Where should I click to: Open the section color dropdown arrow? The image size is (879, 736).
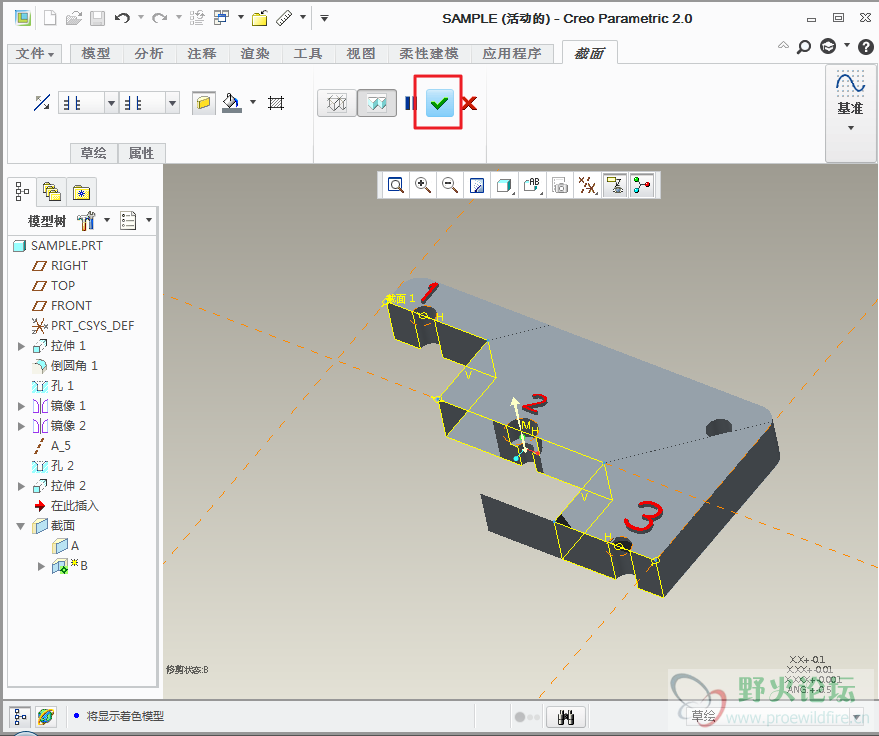[x=253, y=102]
